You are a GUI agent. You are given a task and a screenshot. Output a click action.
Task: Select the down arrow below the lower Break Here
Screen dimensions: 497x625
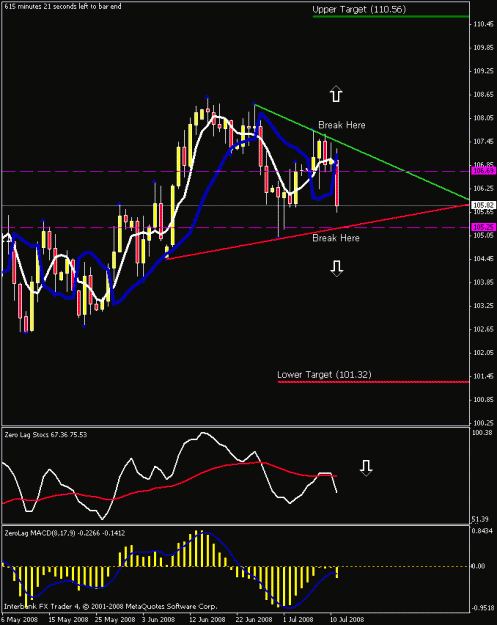pyautogui.click(x=336, y=268)
